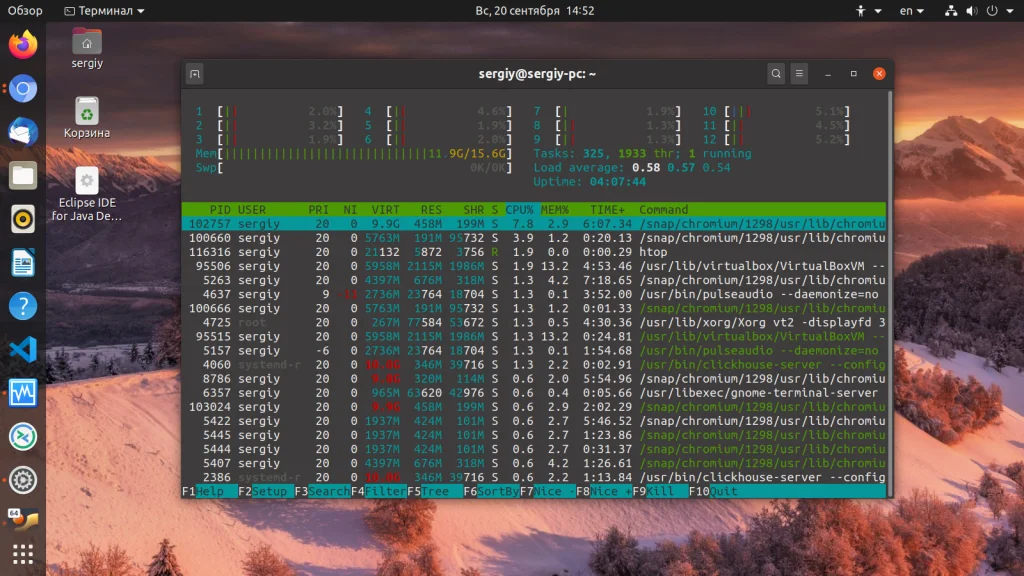The width and height of the screenshot is (1024, 576).
Task: Expand the Терминал app menu in top bar
Action: [104, 11]
